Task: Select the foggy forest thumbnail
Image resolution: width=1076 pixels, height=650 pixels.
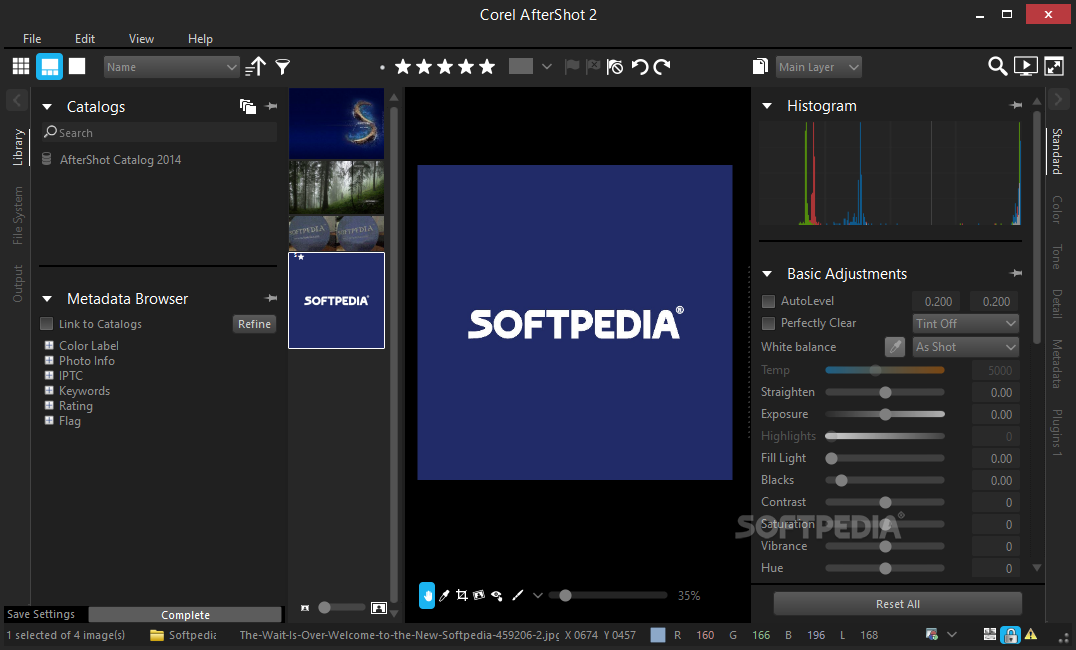Action: (336, 187)
